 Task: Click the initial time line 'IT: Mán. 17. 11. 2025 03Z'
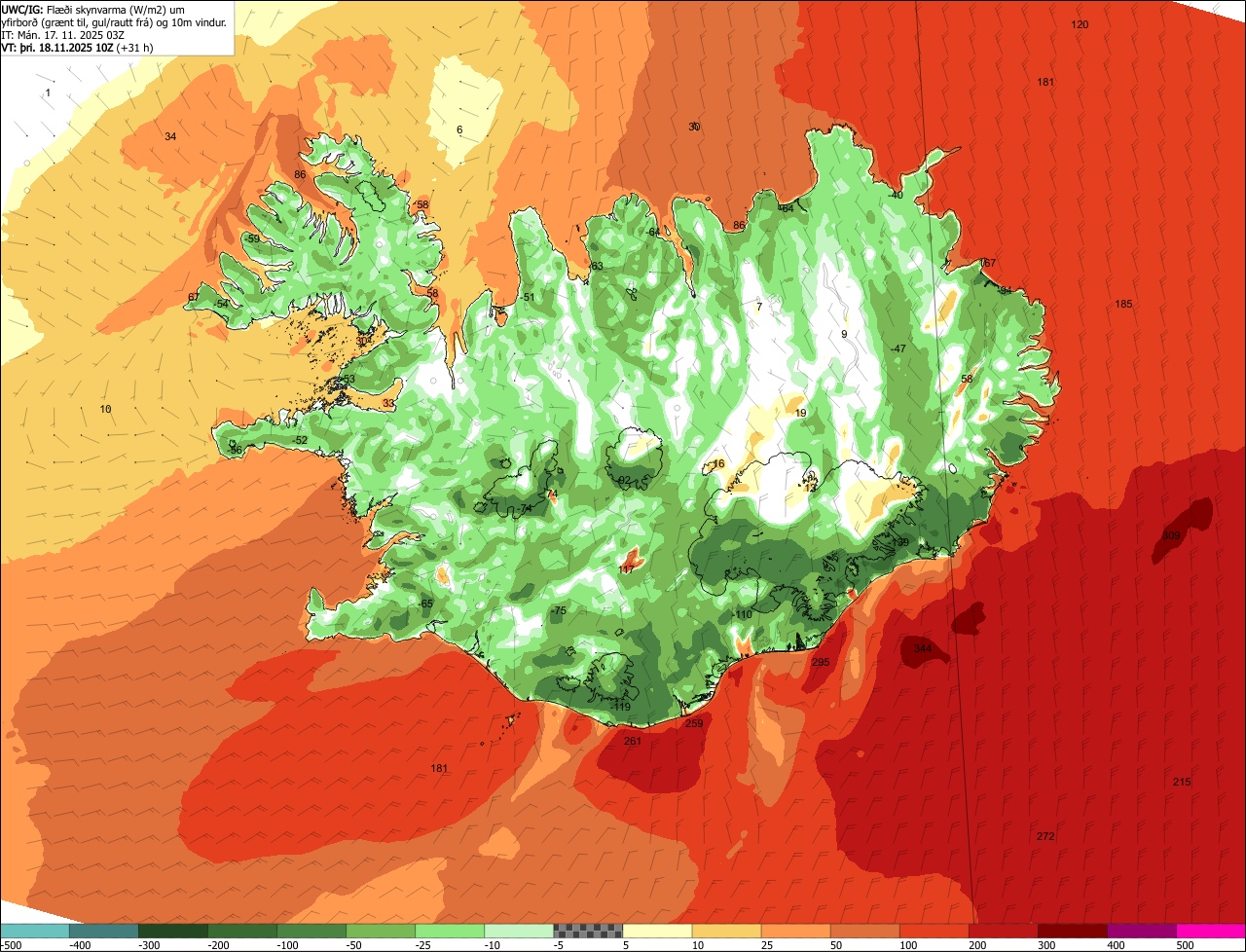pyautogui.click(x=64, y=35)
